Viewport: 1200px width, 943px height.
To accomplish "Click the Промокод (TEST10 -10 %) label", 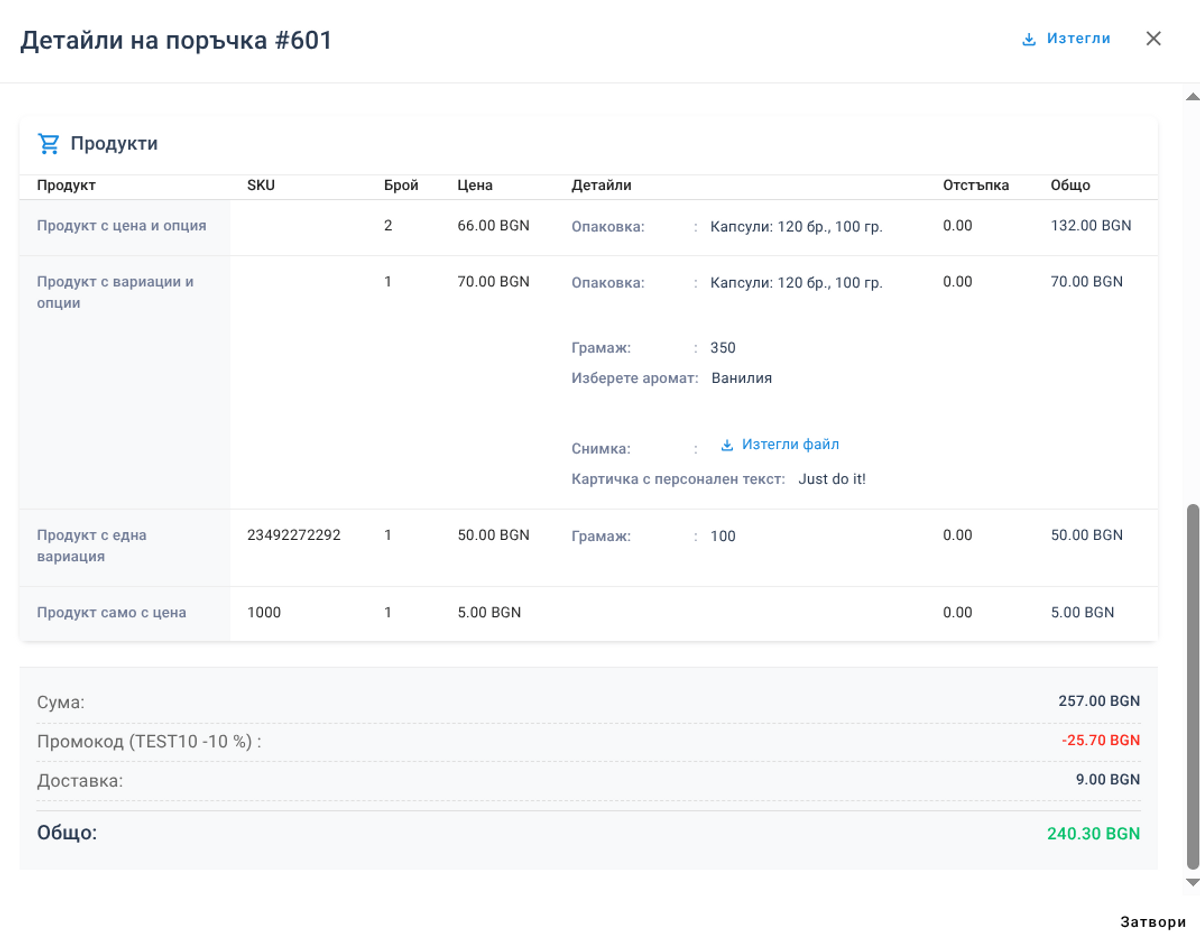I will coord(149,742).
